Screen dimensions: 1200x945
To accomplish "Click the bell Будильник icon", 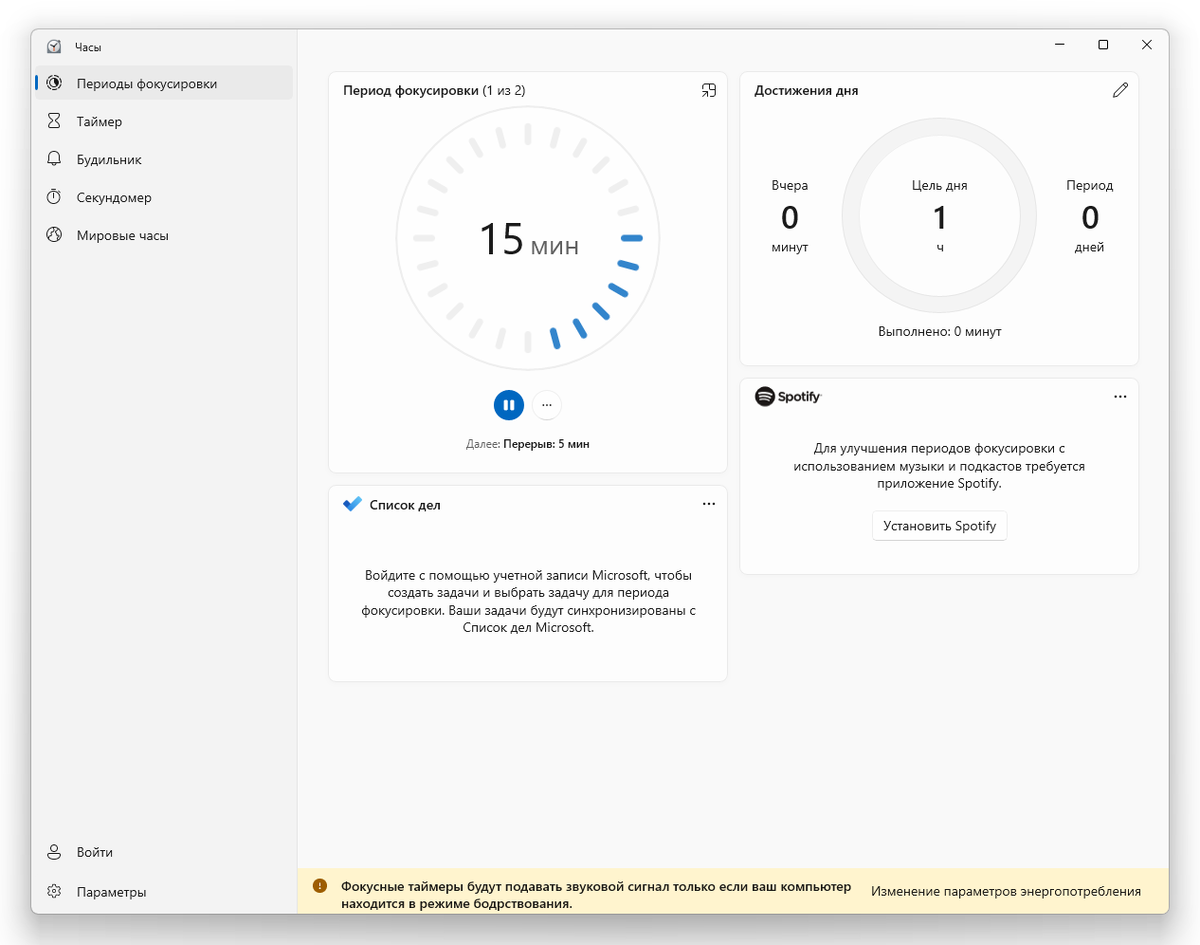I will pos(54,159).
